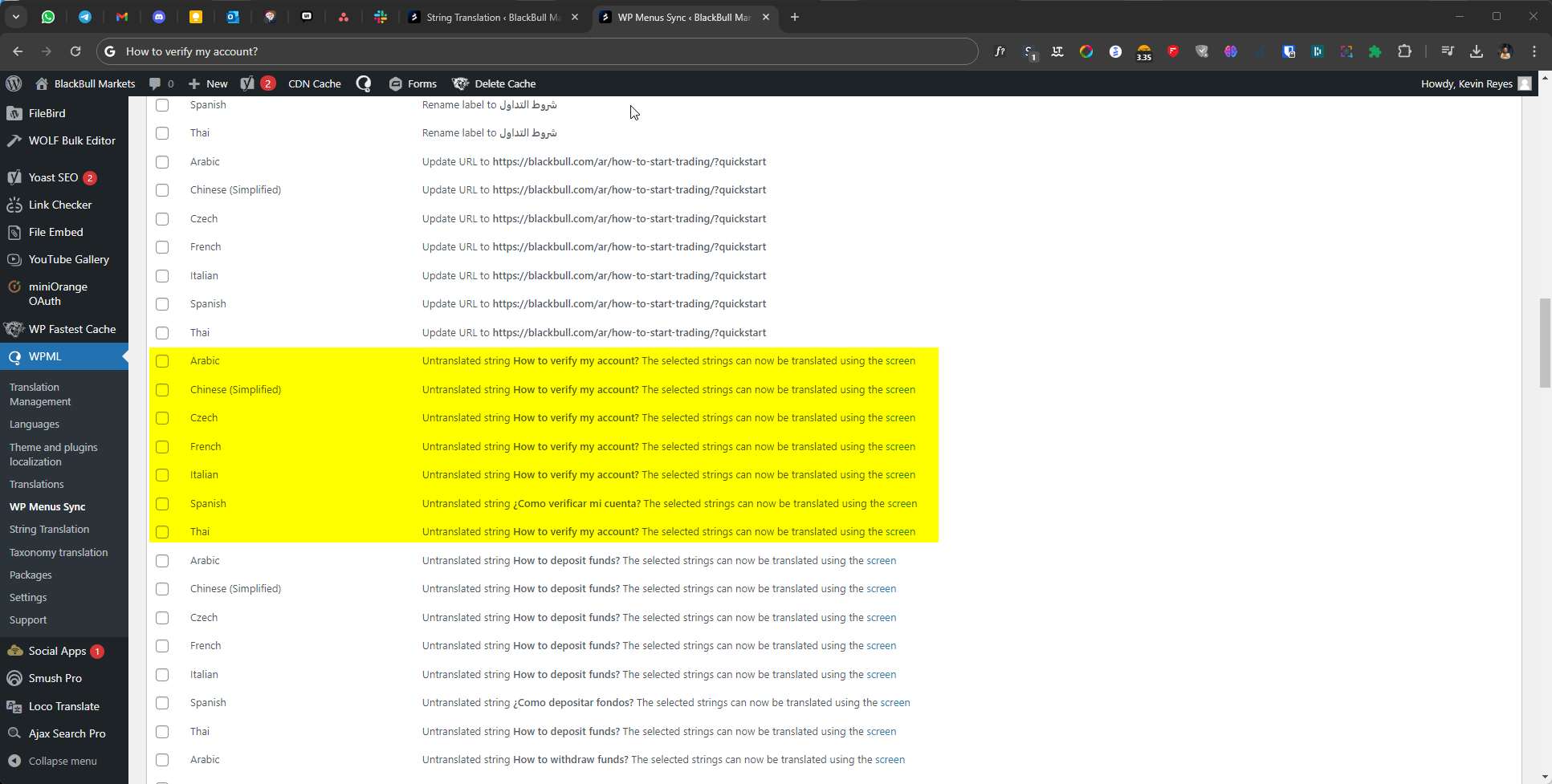Click the Bitwarden extension icon

(x=1289, y=51)
